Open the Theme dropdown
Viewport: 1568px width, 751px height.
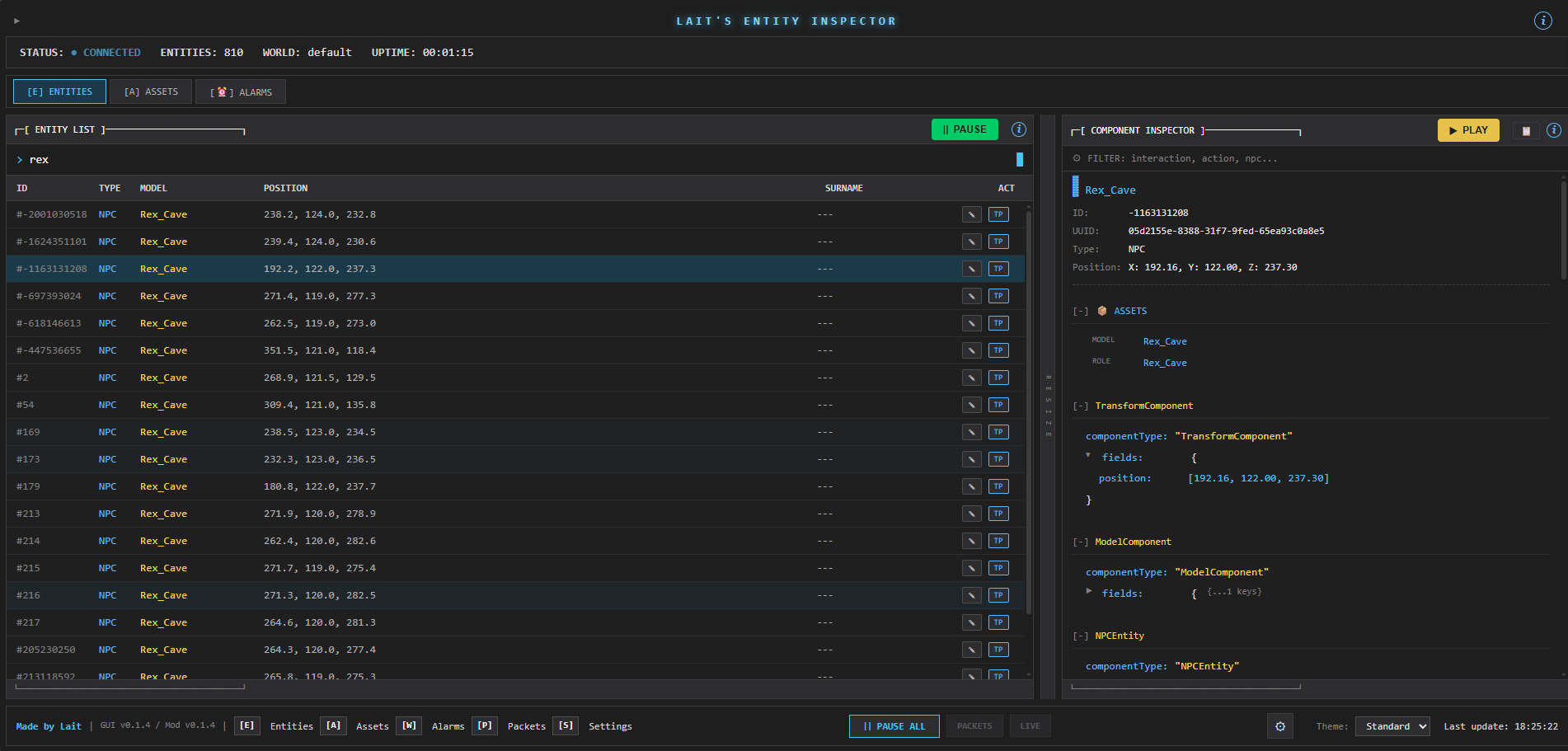click(x=1394, y=726)
